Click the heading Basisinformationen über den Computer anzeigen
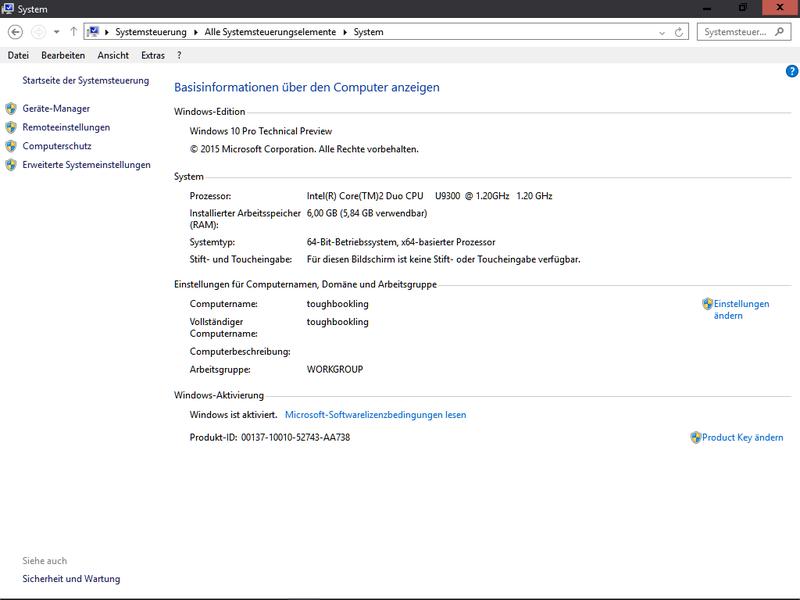Screen dimensions: 800x600 click(307, 87)
